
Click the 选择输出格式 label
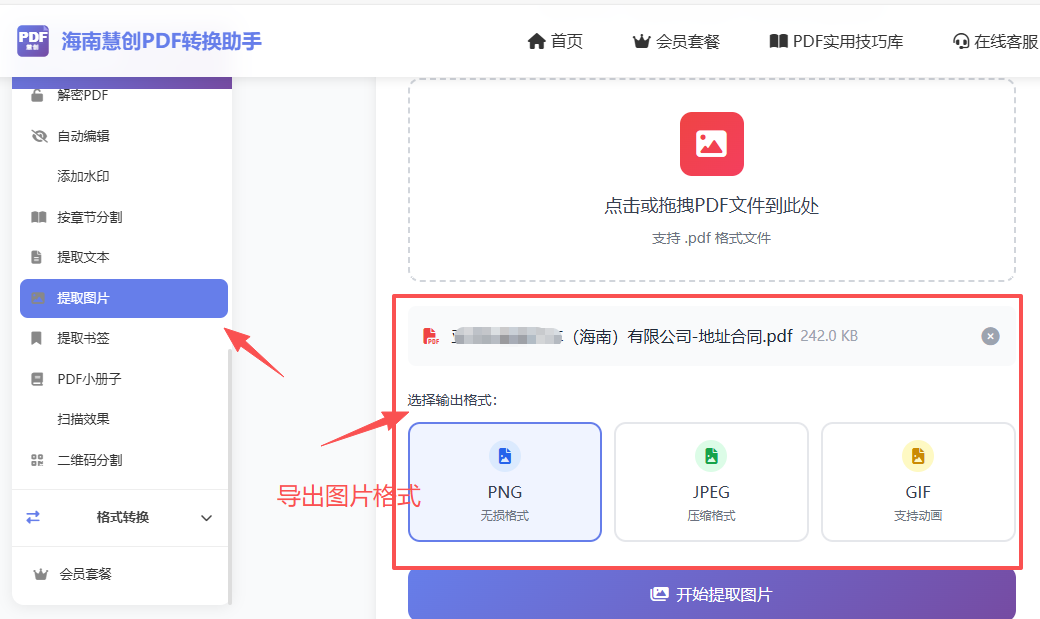452,400
